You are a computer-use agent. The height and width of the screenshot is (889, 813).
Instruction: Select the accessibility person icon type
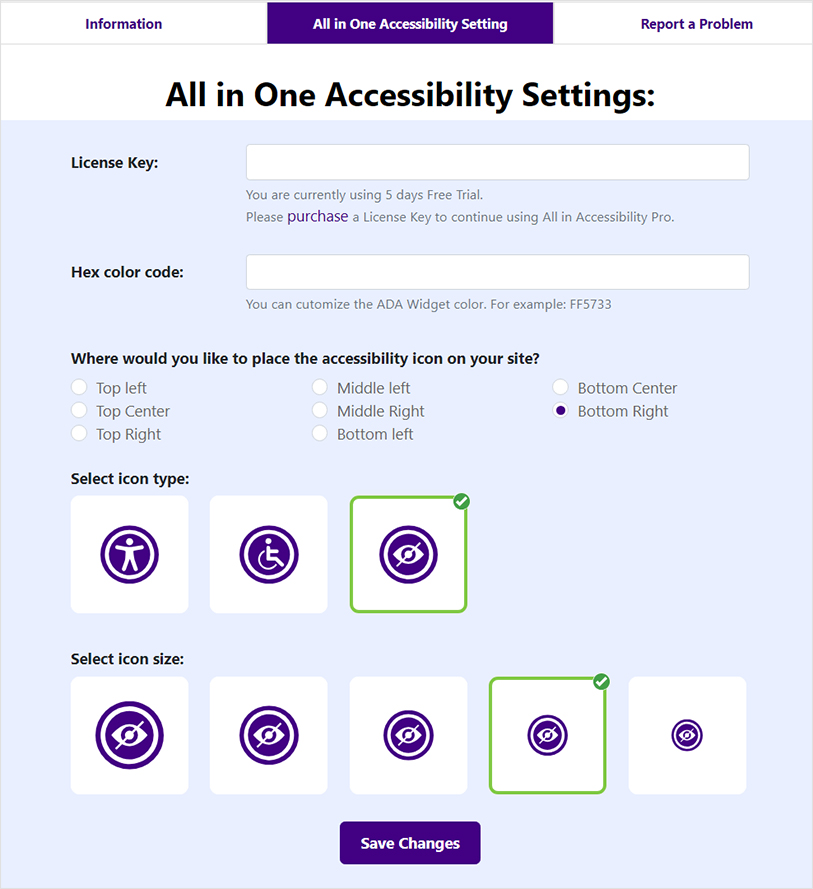click(129, 554)
